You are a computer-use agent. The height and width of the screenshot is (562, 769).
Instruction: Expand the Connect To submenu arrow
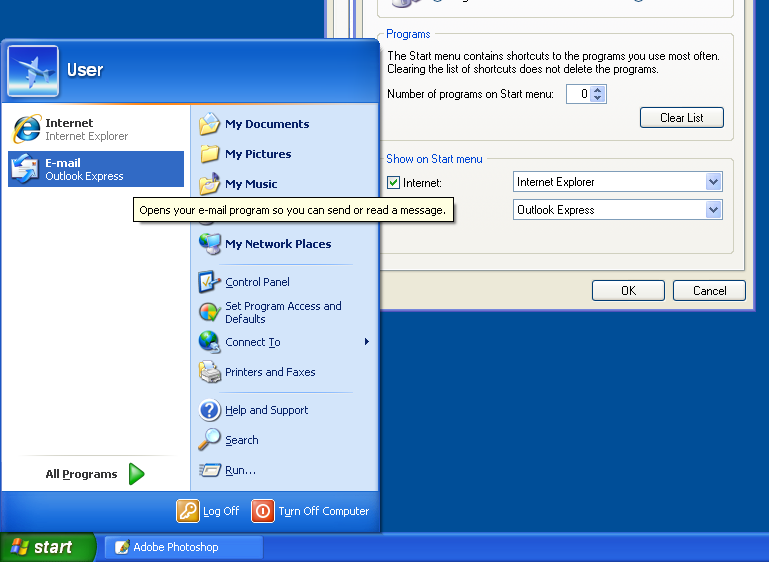tap(367, 342)
